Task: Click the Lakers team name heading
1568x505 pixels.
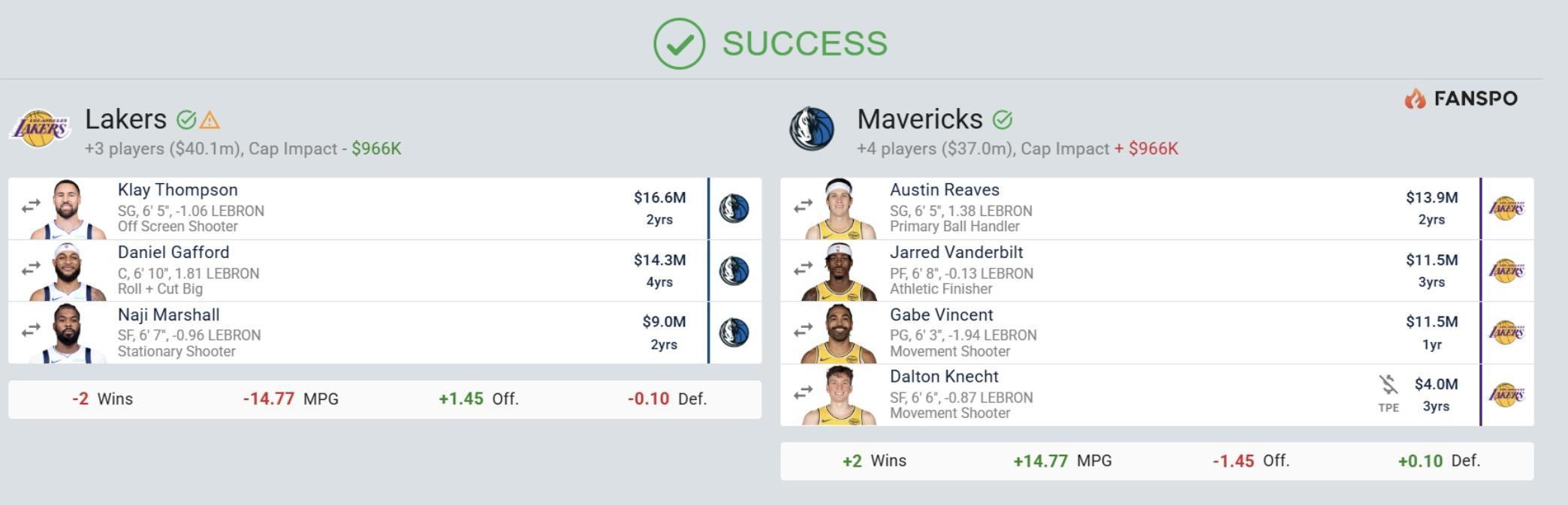Action: (125, 119)
